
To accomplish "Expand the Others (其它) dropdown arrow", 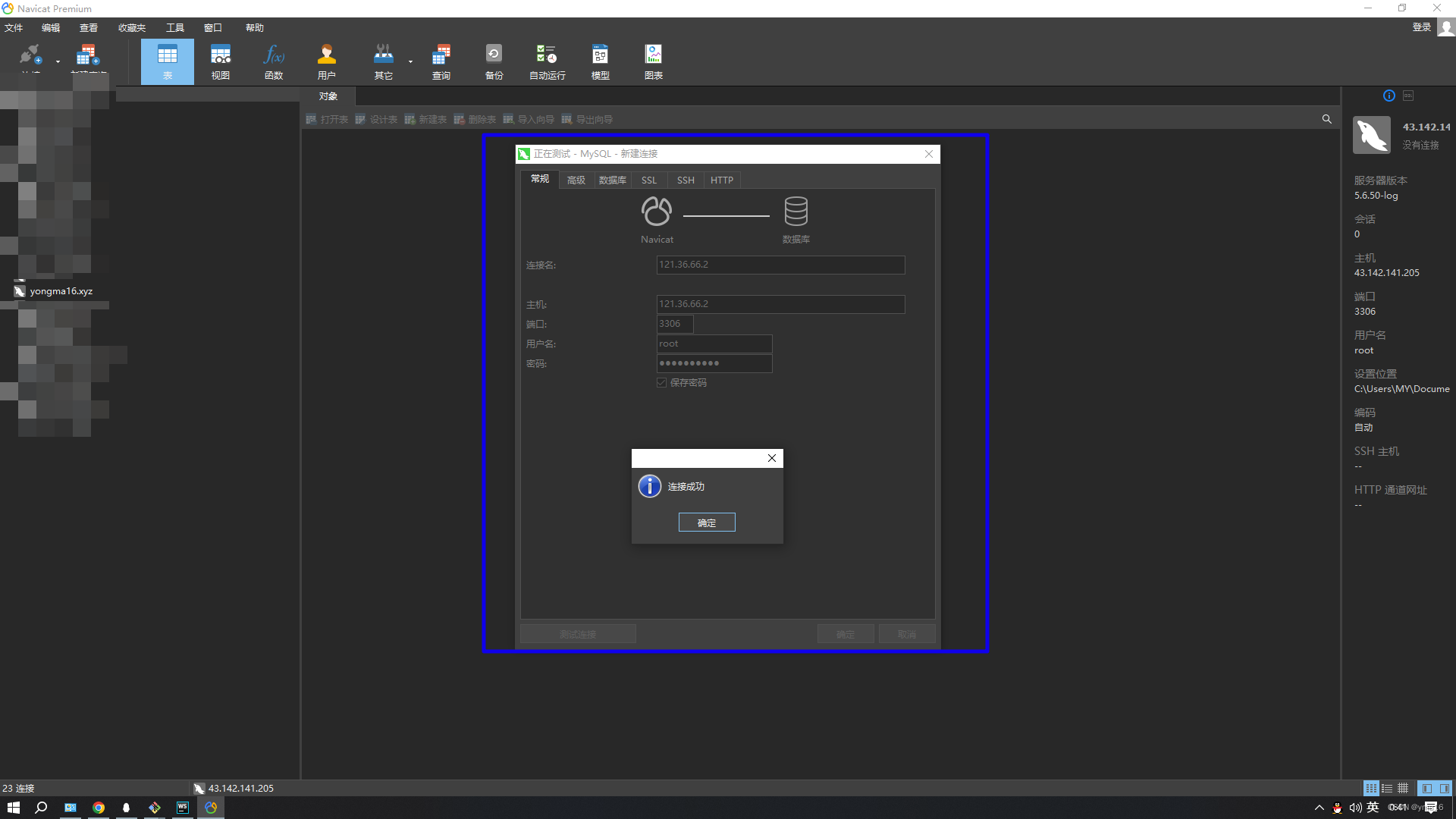I will [410, 62].
